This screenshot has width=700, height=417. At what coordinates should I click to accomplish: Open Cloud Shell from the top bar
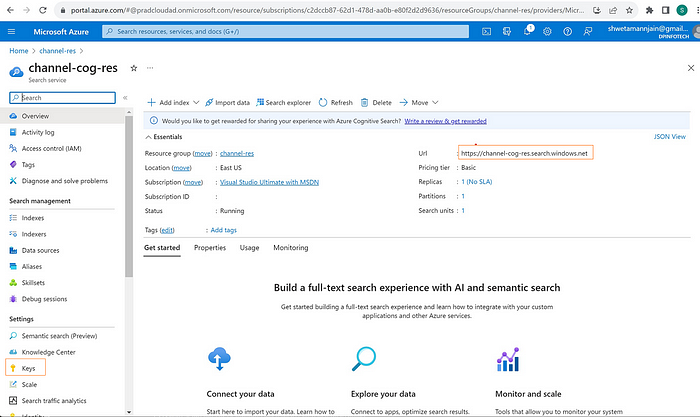tap(486, 32)
